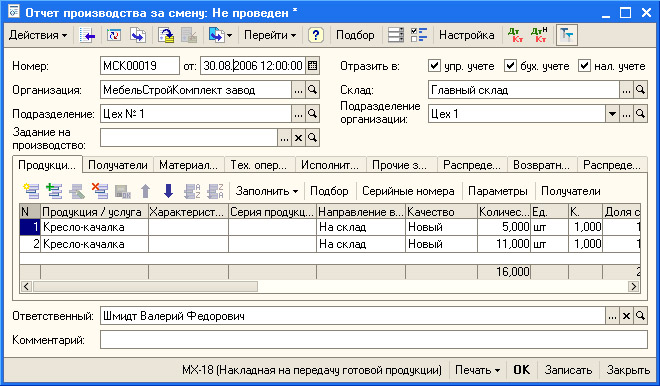Click scroll right arrow of table
660x386 pixels.
click(x=633, y=287)
